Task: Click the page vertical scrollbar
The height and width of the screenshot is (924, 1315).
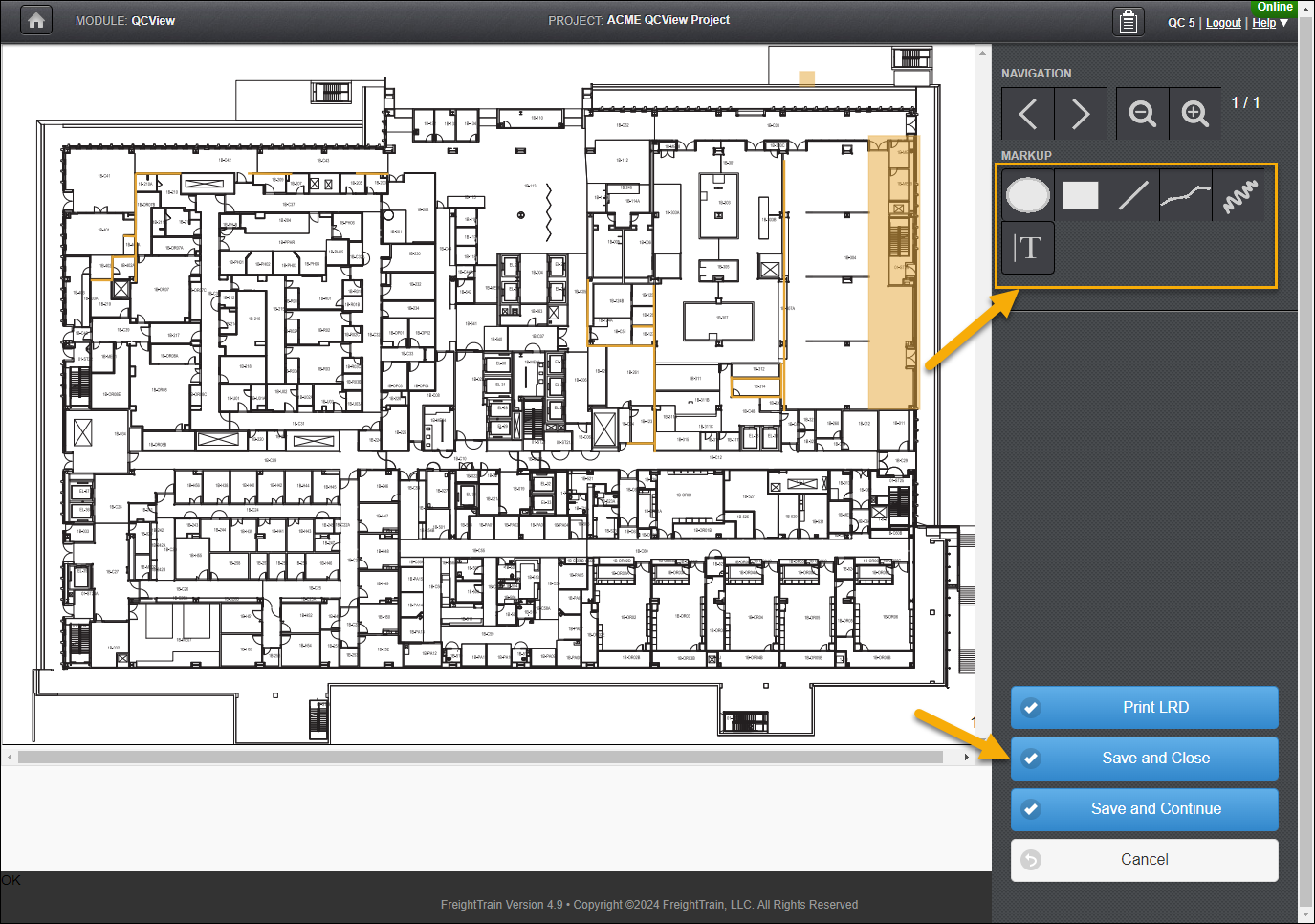Action: click(x=1306, y=459)
